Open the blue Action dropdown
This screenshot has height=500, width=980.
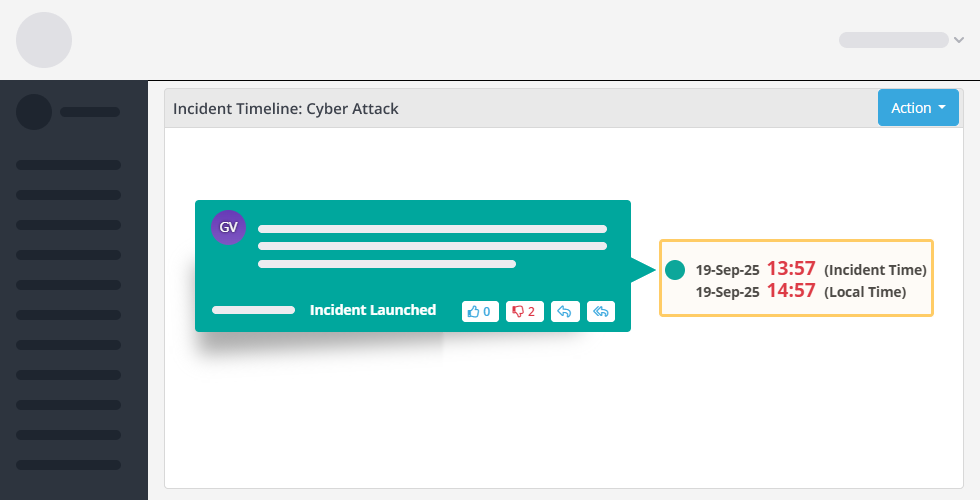click(918, 108)
